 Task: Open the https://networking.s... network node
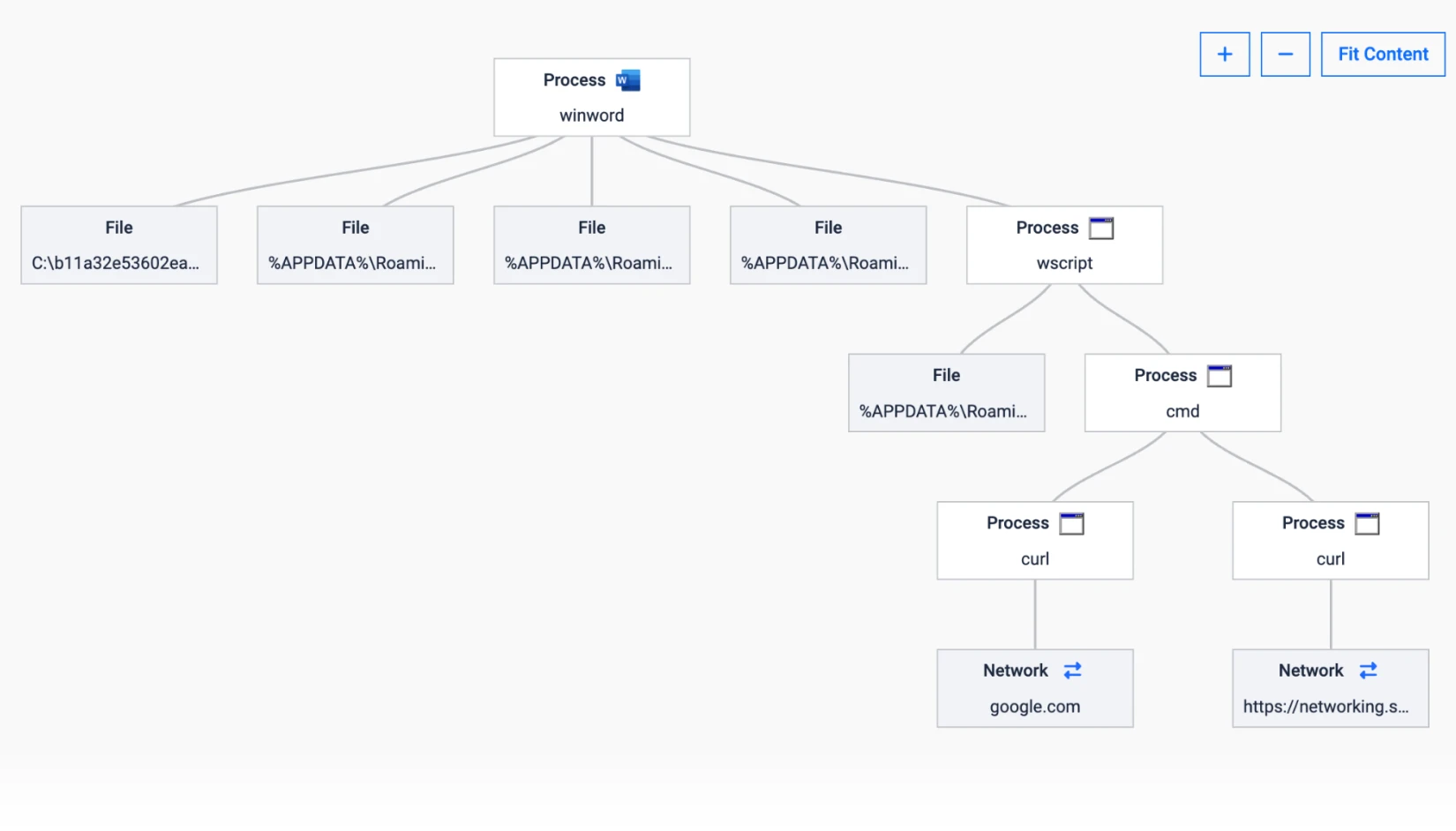coord(1329,707)
